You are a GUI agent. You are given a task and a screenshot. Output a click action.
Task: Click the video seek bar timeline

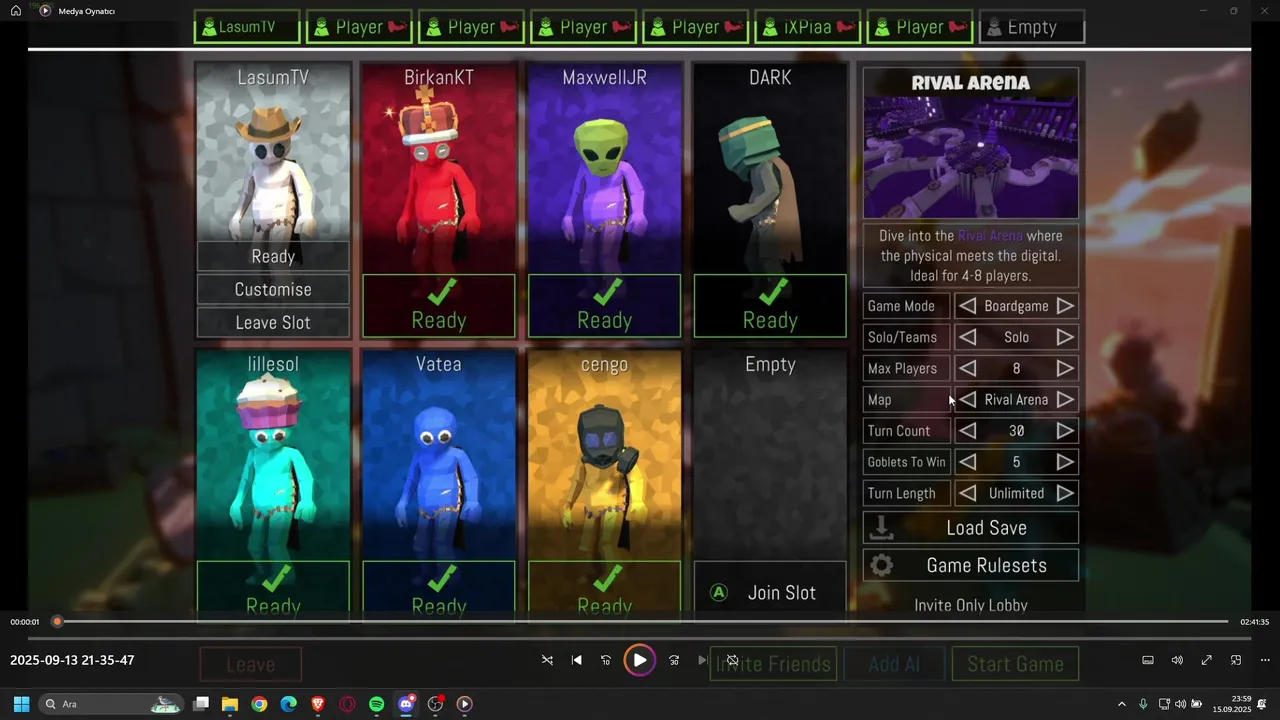coord(640,622)
